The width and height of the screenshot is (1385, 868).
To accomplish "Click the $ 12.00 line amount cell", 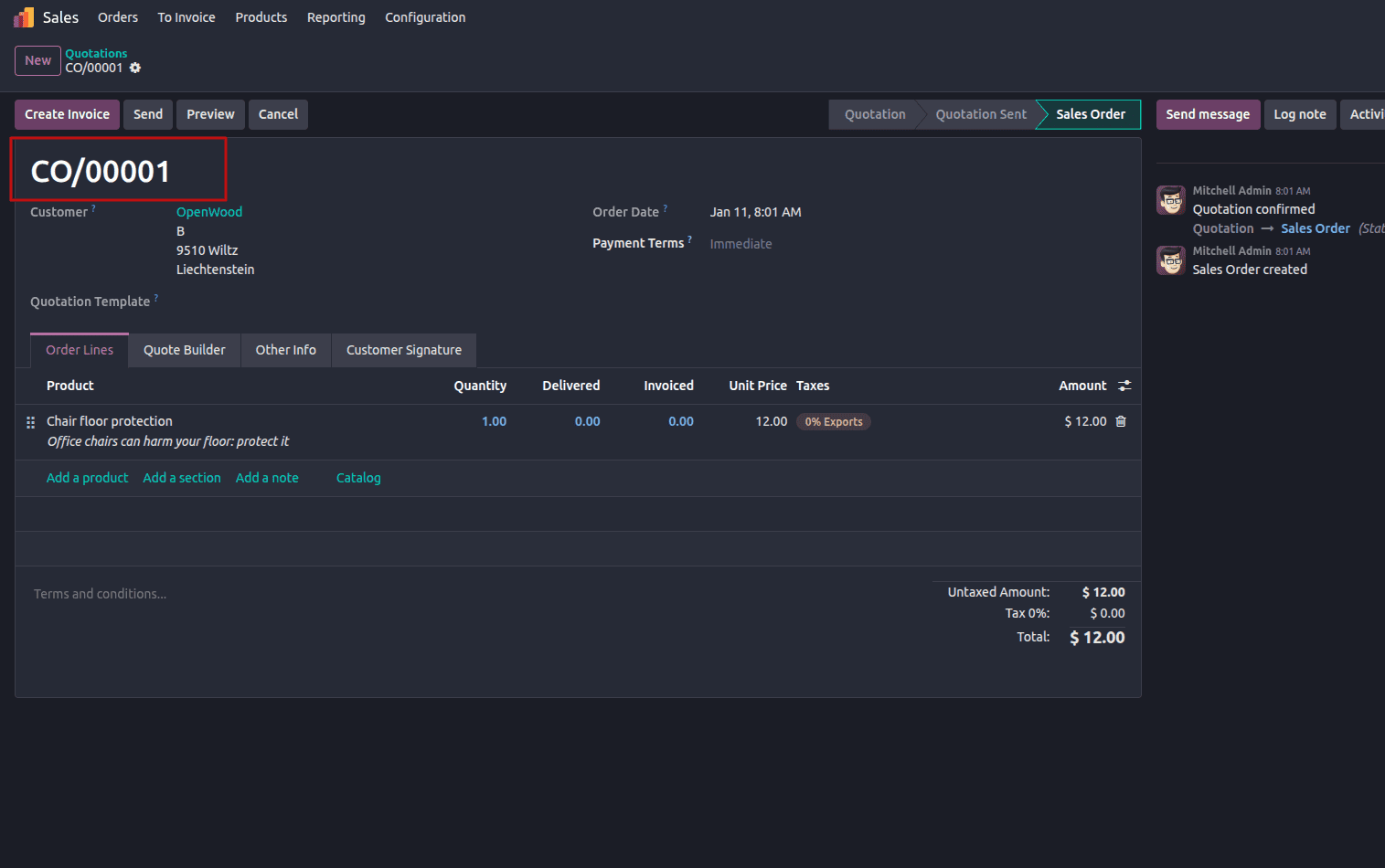I will pyautogui.click(x=1085, y=421).
